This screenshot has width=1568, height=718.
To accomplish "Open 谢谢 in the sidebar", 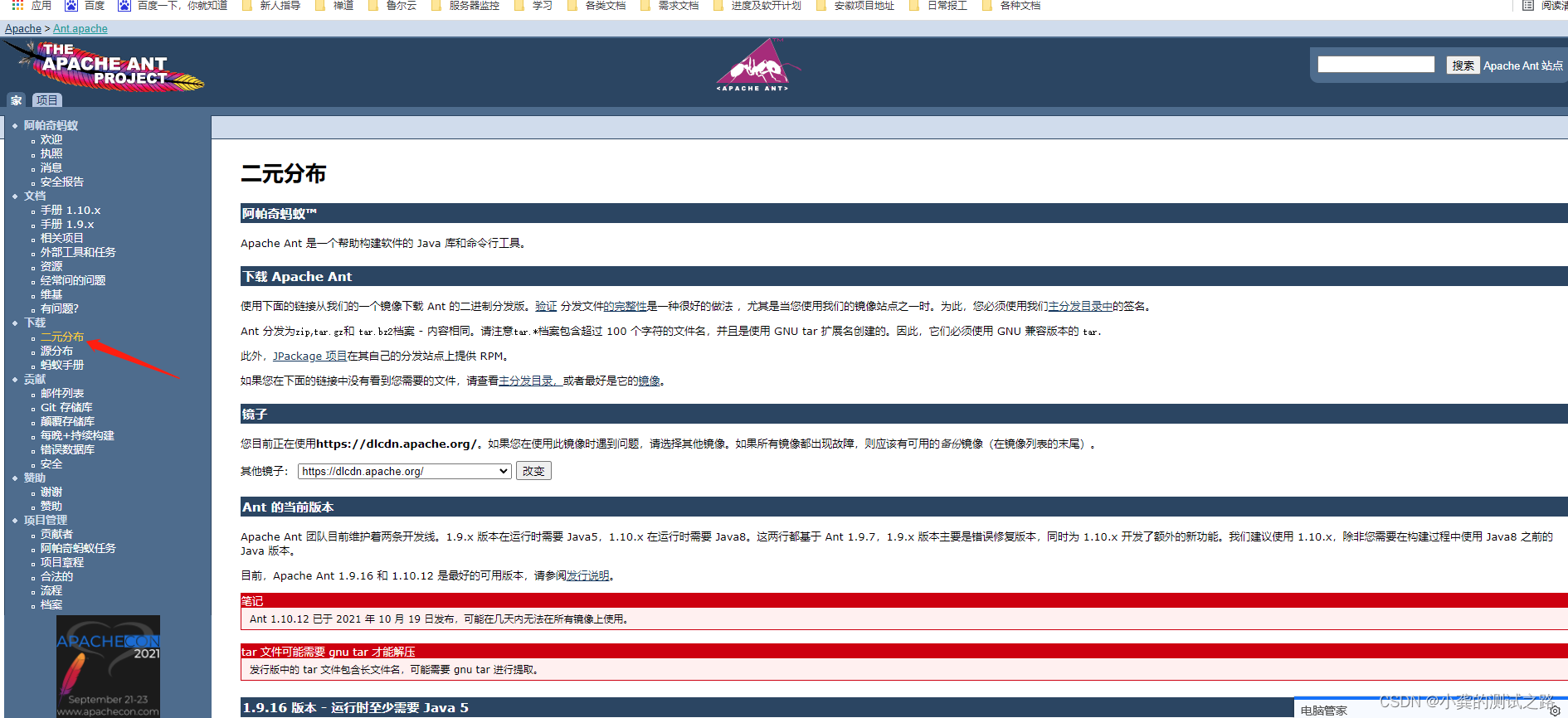I will point(51,492).
